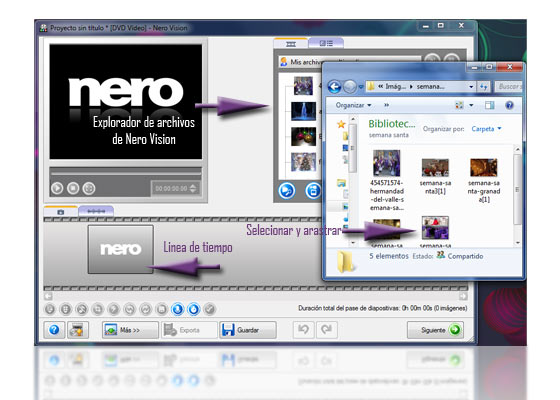Undo the last action in Nero Vision
The height and width of the screenshot is (400, 560).
pos(304,329)
